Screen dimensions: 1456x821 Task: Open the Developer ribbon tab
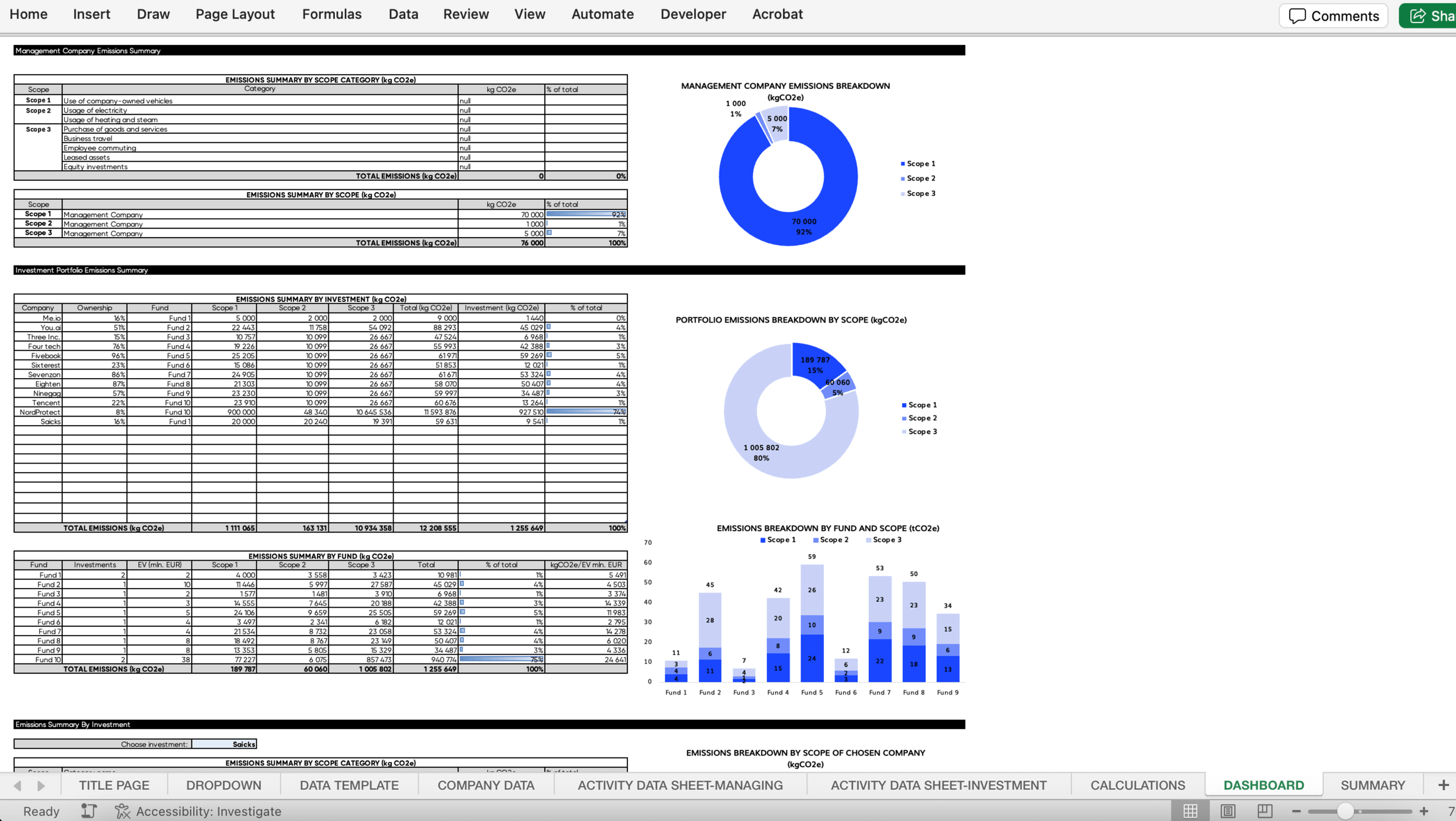tap(693, 14)
